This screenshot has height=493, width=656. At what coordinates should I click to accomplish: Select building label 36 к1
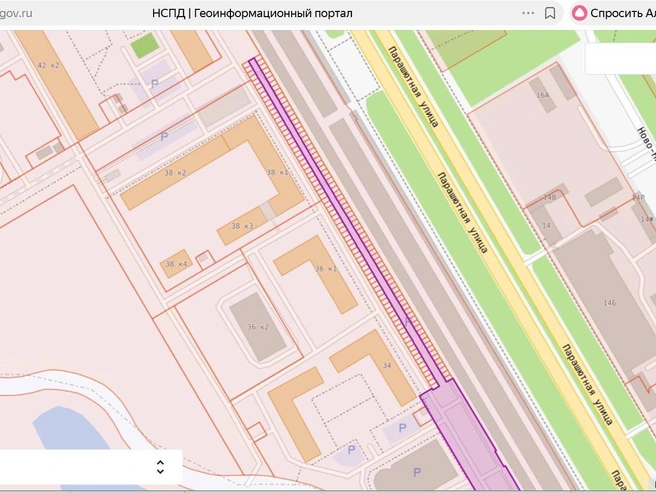point(325,269)
